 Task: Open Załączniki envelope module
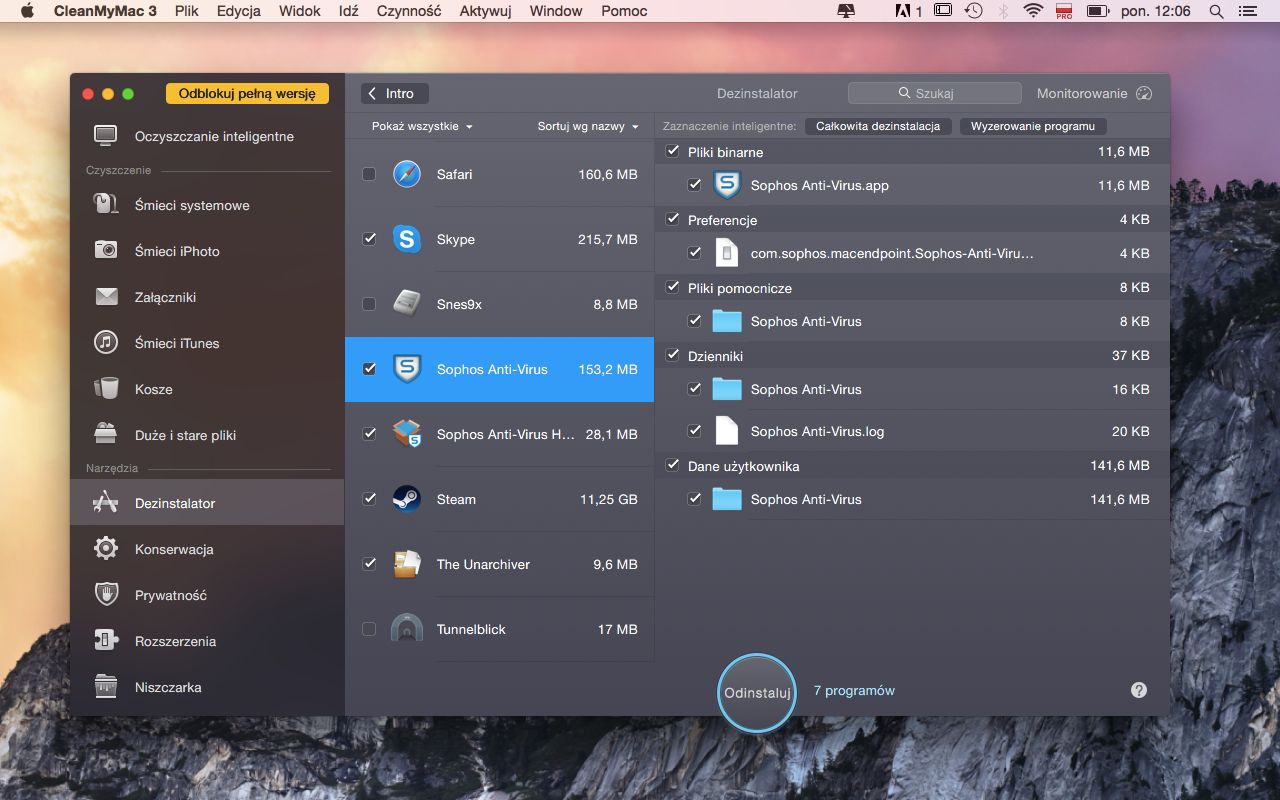tap(207, 297)
